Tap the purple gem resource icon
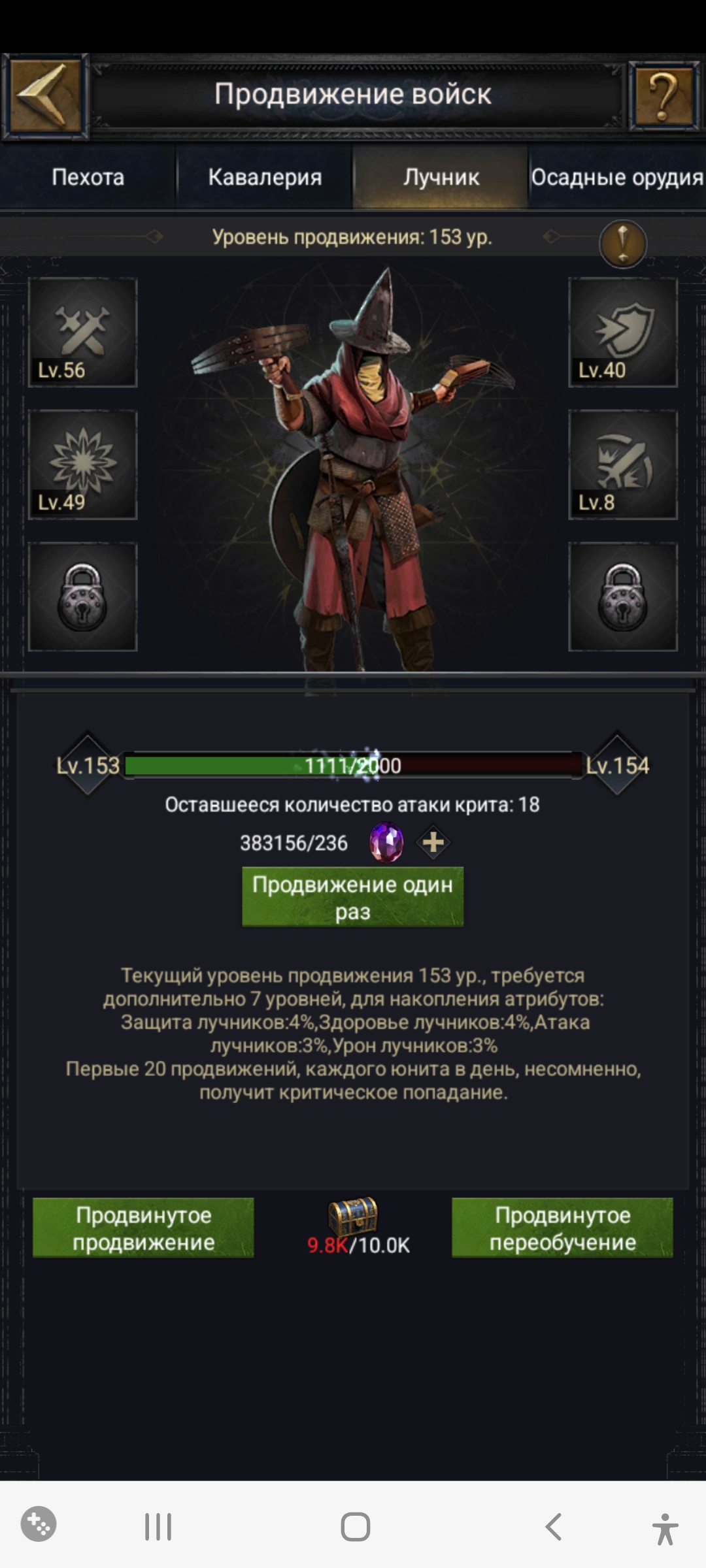 [386, 842]
